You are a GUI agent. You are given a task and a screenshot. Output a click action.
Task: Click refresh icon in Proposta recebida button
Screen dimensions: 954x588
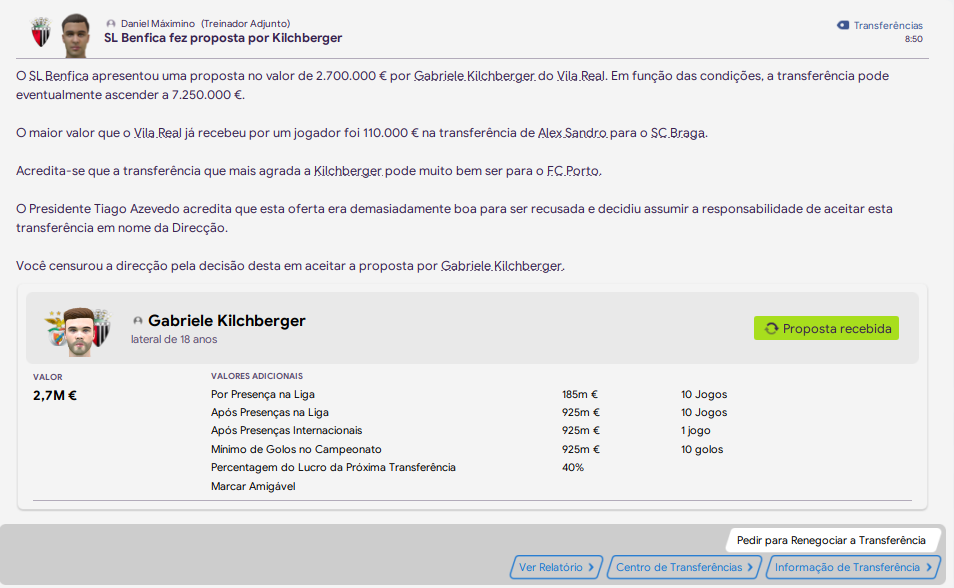pos(771,329)
